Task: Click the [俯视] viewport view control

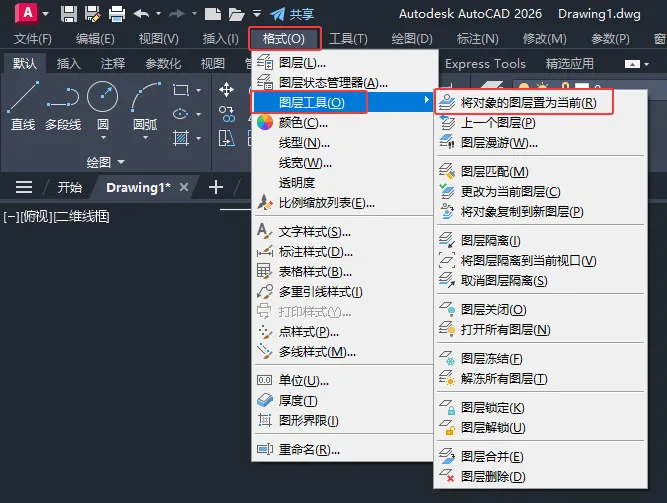Action: [x=37, y=217]
